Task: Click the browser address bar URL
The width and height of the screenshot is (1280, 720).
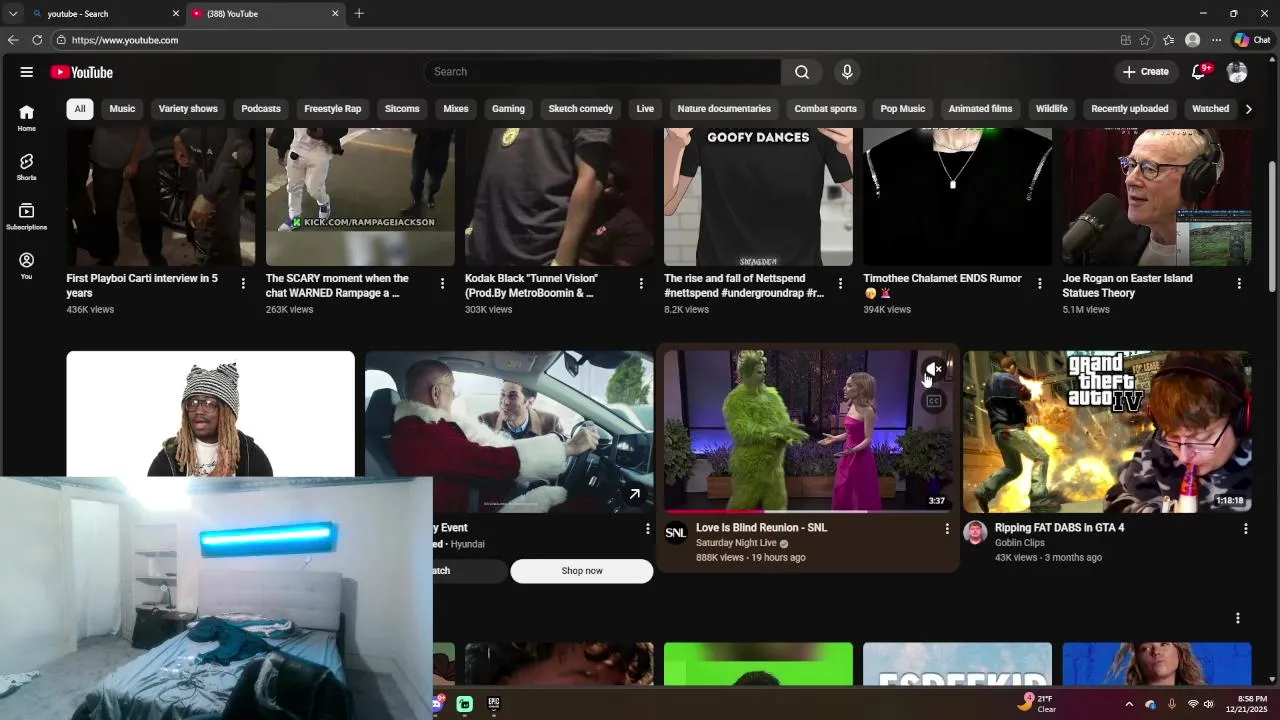Action: [125, 40]
